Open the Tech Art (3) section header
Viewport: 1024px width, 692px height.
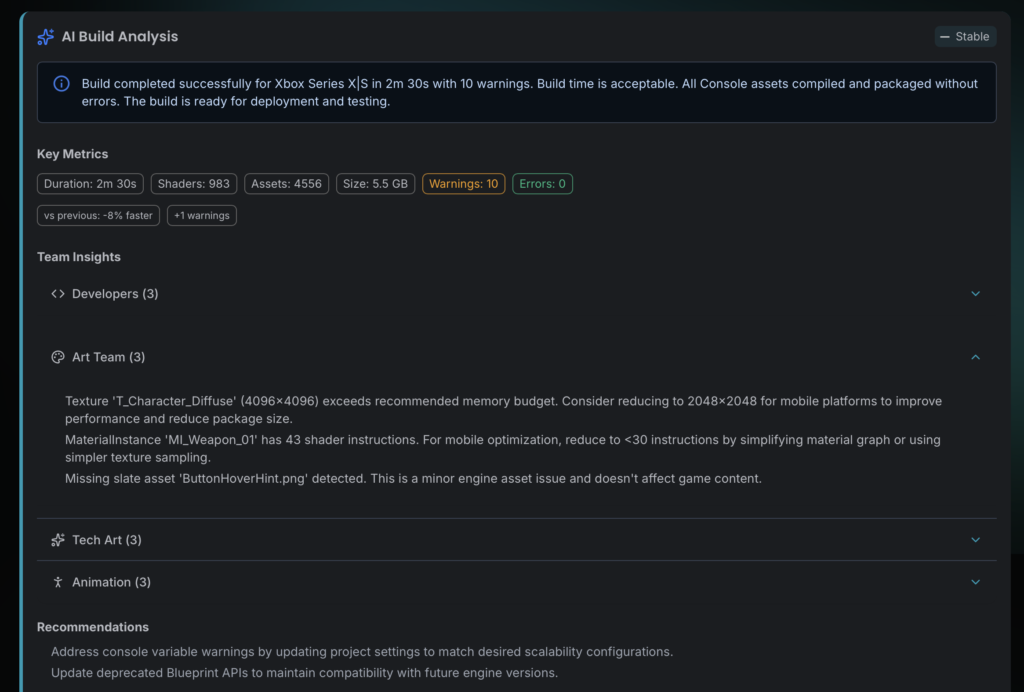107,540
